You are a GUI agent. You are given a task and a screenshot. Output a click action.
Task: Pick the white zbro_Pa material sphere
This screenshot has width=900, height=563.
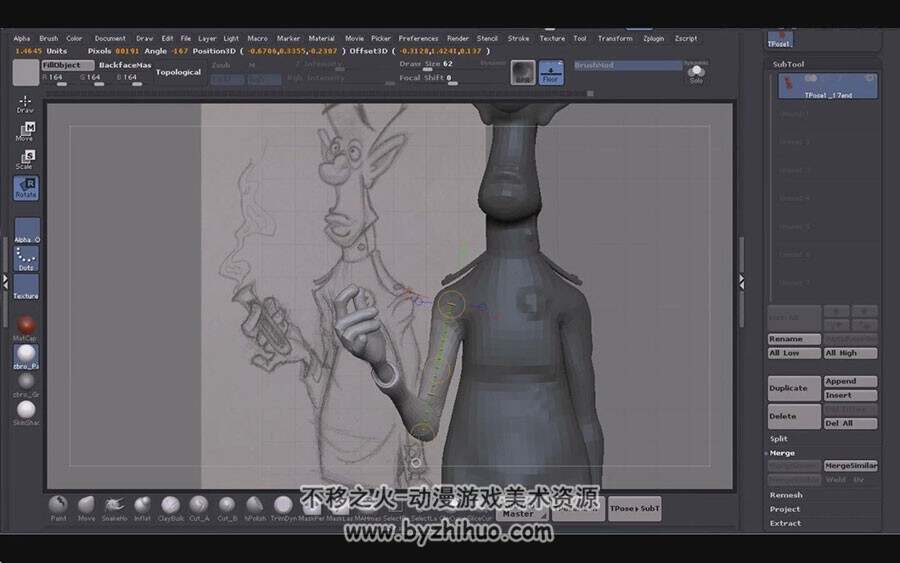click(26, 356)
